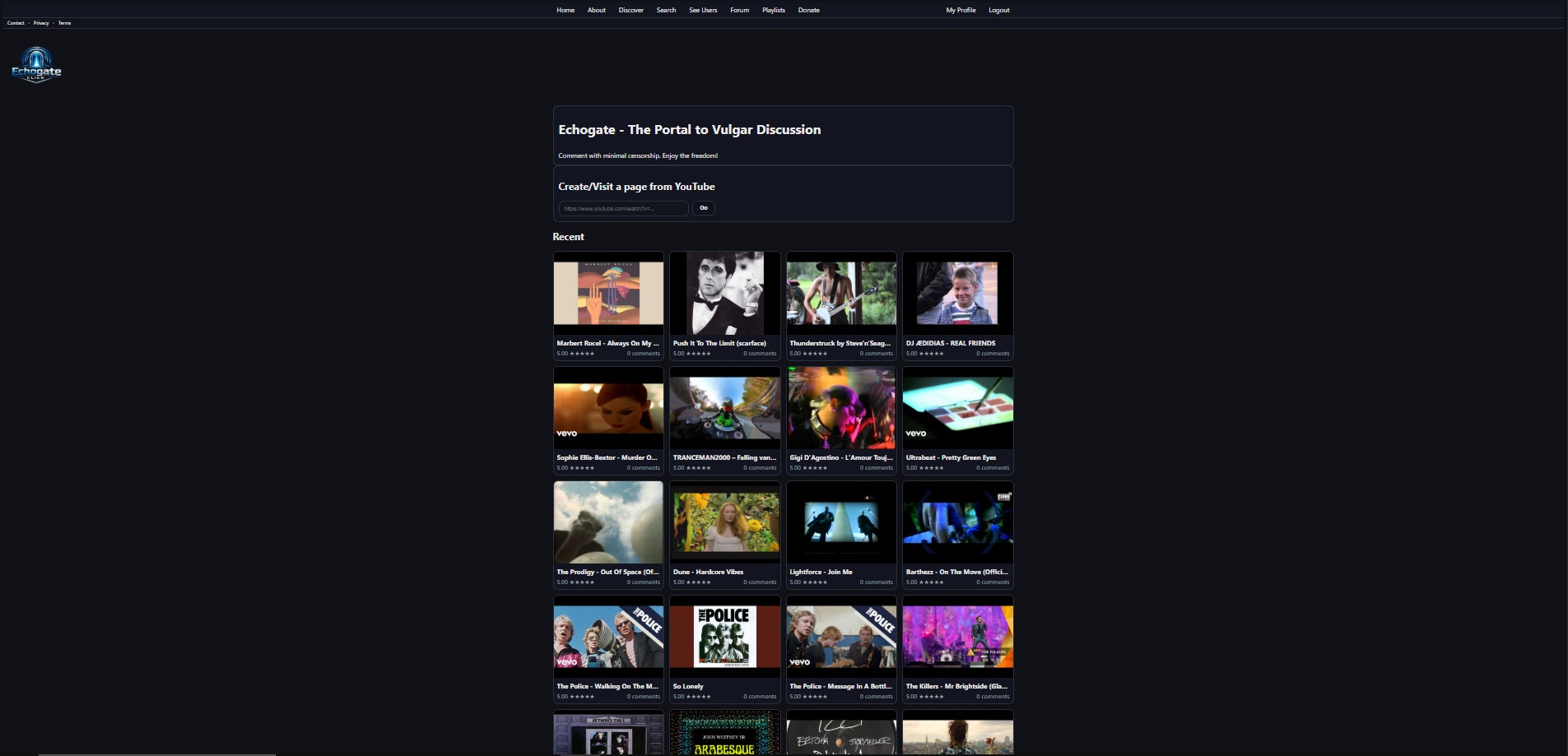Image resolution: width=1568 pixels, height=756 pixels.
Task: Open The Killers - Mr Brightside video
Action: (957, 636)
